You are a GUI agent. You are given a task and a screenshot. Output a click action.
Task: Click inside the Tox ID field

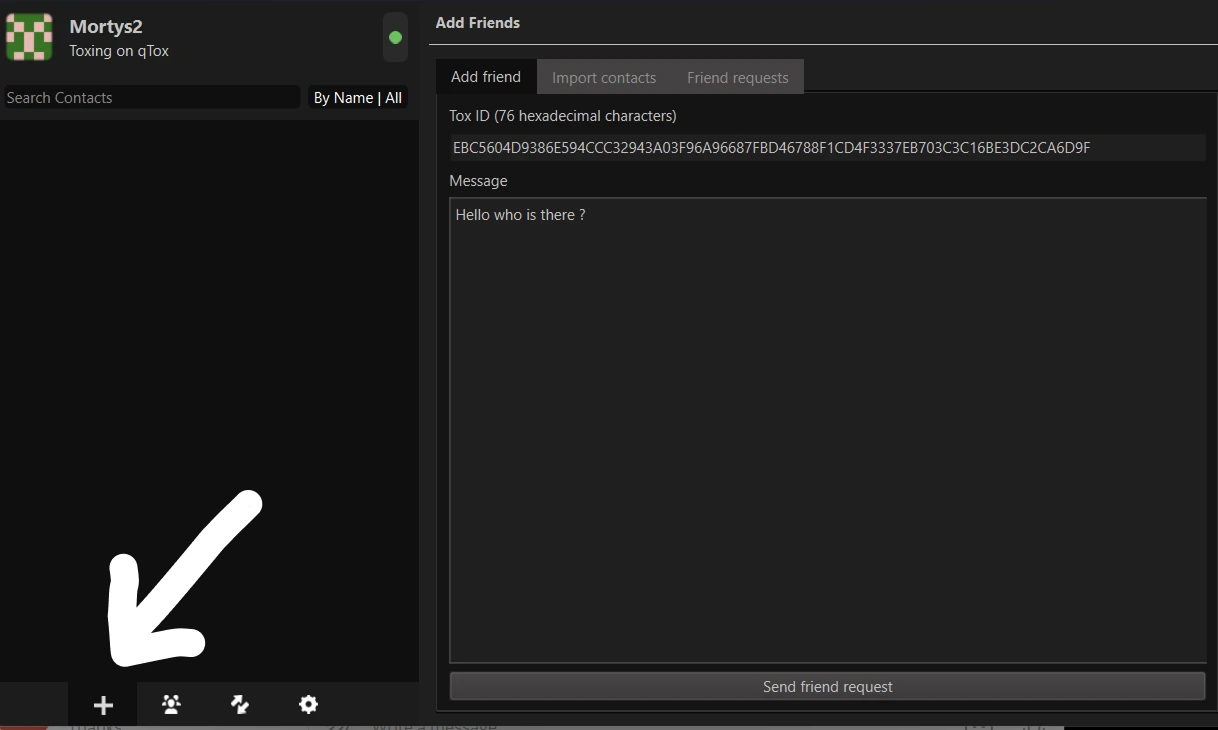point(826,148)
